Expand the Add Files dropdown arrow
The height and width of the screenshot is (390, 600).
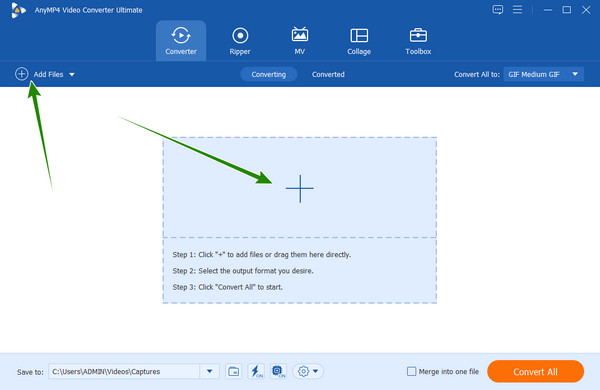tap(72, 75)
